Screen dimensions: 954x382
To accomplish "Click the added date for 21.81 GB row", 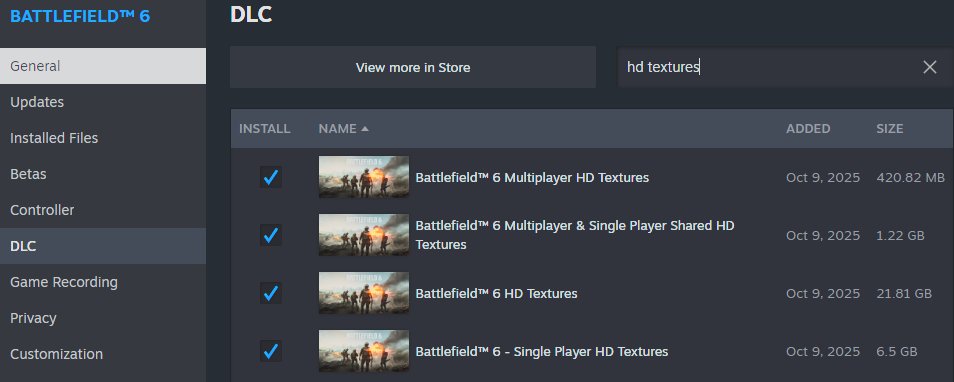I will 823,294.
